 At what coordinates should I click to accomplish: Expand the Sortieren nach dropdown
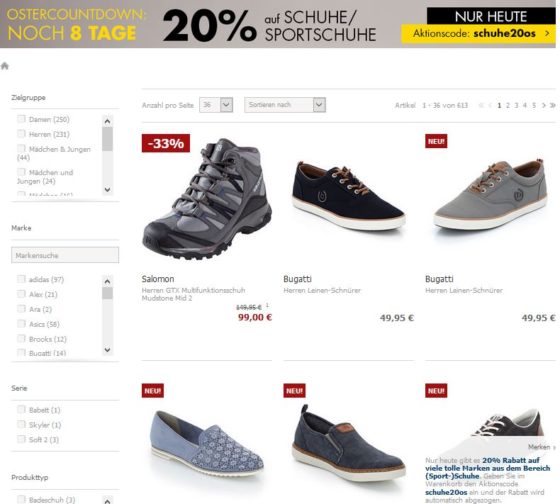coord(285,105)
